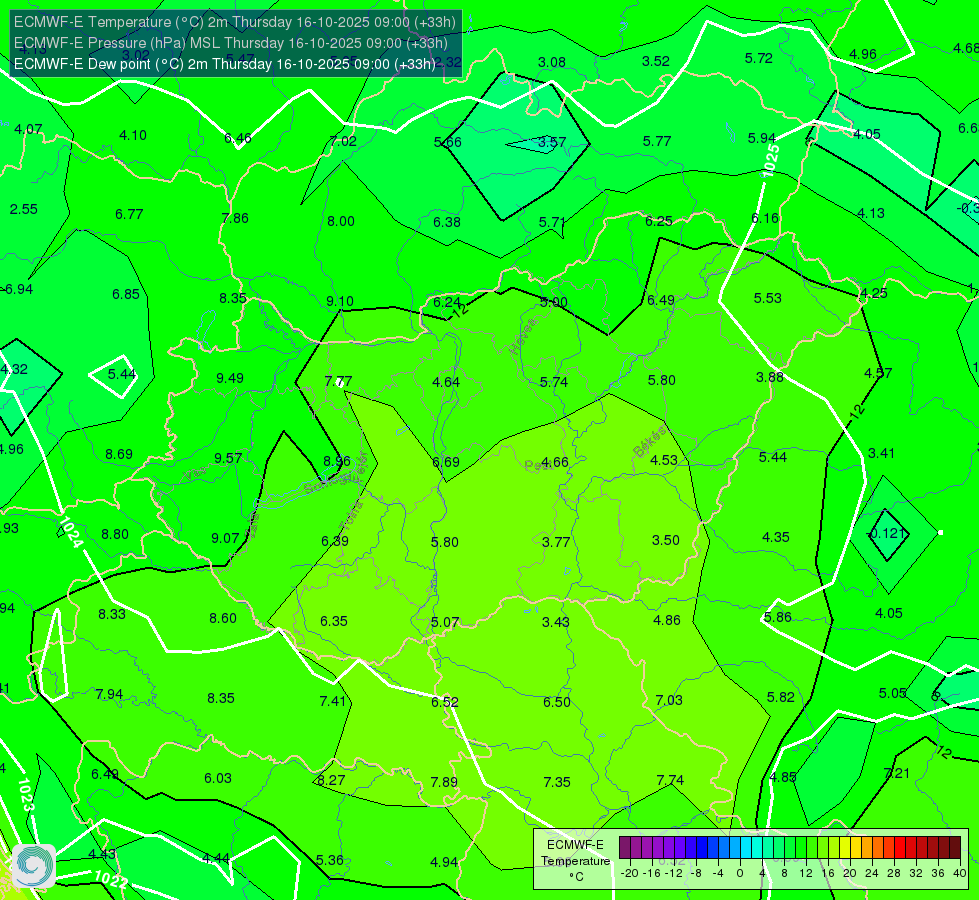Click the value 9.10
979x900 pixels.
340,302
